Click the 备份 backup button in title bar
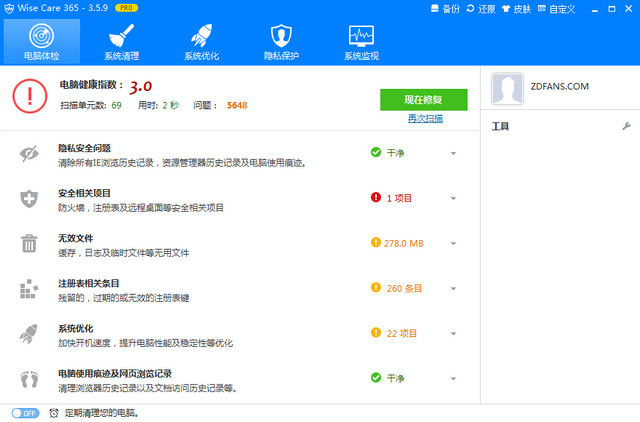The height and width of the screenshot is (422, 640). 445,9
